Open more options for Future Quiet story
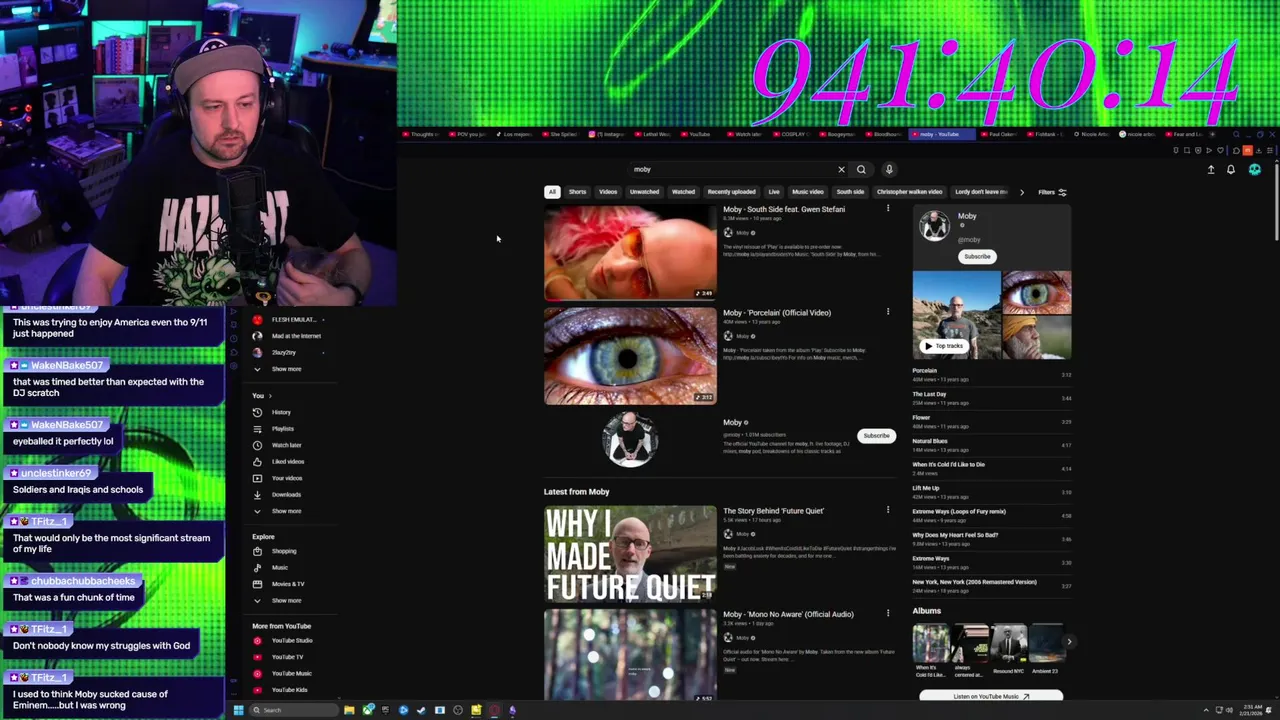The height and width of the screenshot is (720, 1280). (x=887, y=510)
